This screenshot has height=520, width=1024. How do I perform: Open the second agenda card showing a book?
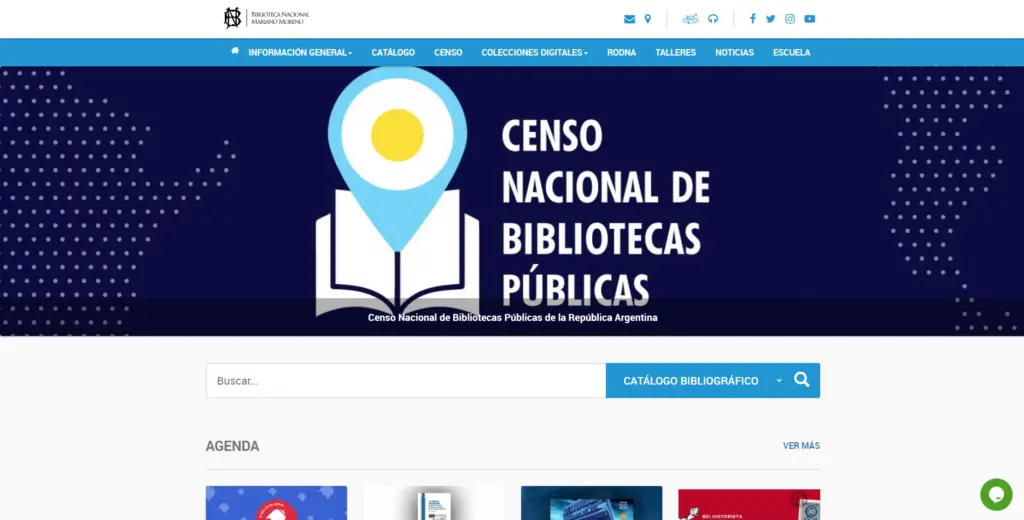coord(434,502)
